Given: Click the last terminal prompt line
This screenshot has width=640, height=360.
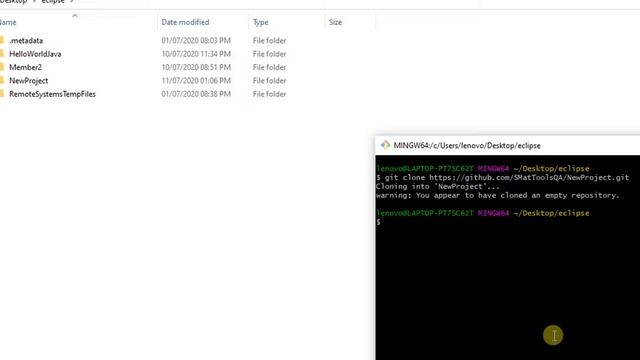Looking at the screenshot, I should coord(378,222).
